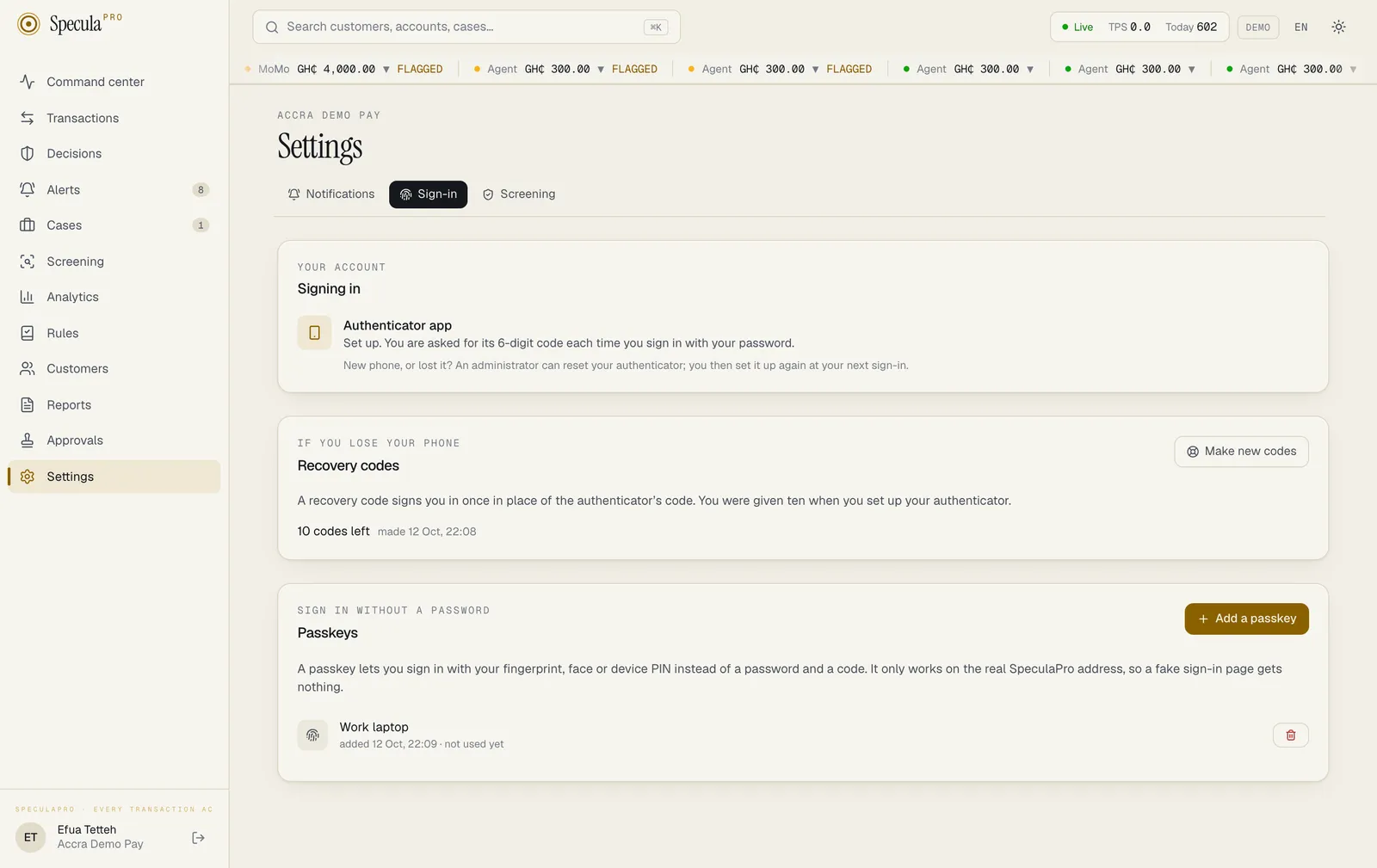Click the TPS 0.0 readout
The height and width of the screenshot is (868, 1377).
coord(1129,28)
